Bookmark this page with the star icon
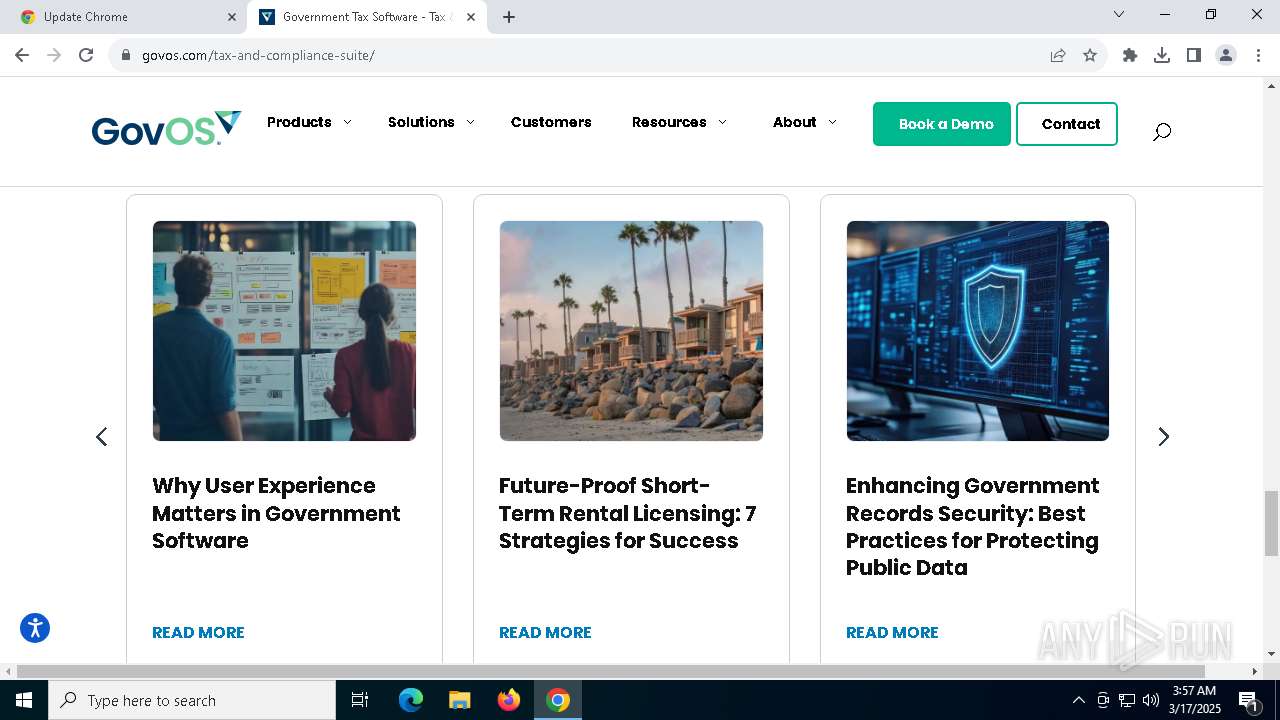This screenshot has width=1280, height=720. [x=1090, y=55]
